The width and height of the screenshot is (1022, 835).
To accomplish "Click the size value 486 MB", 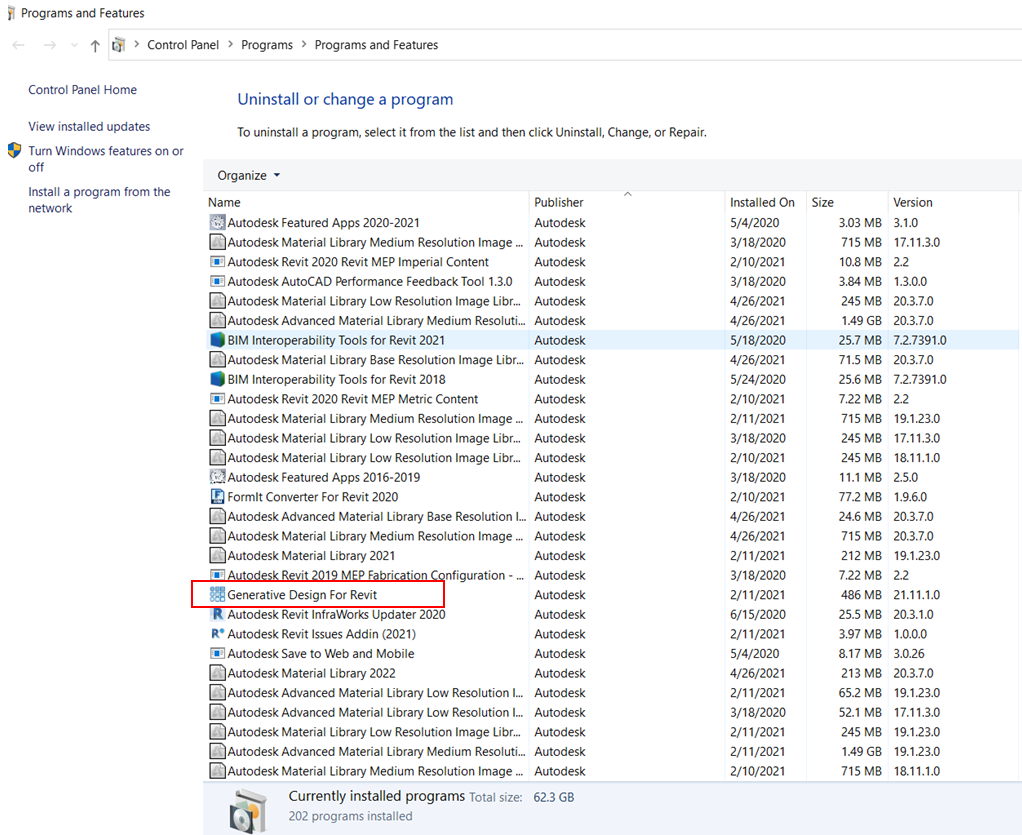I will [861, 594].
